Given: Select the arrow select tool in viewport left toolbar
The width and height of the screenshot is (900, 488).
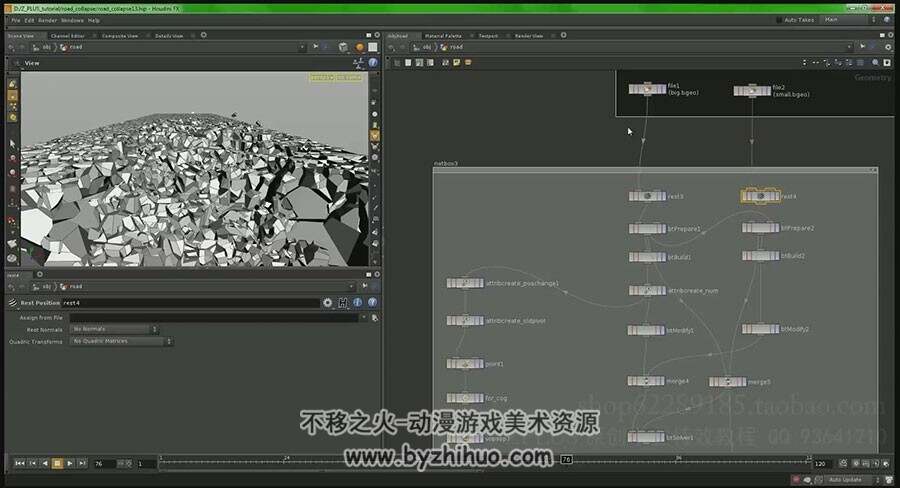Looking at the screenshot, I should pos(12,143).
